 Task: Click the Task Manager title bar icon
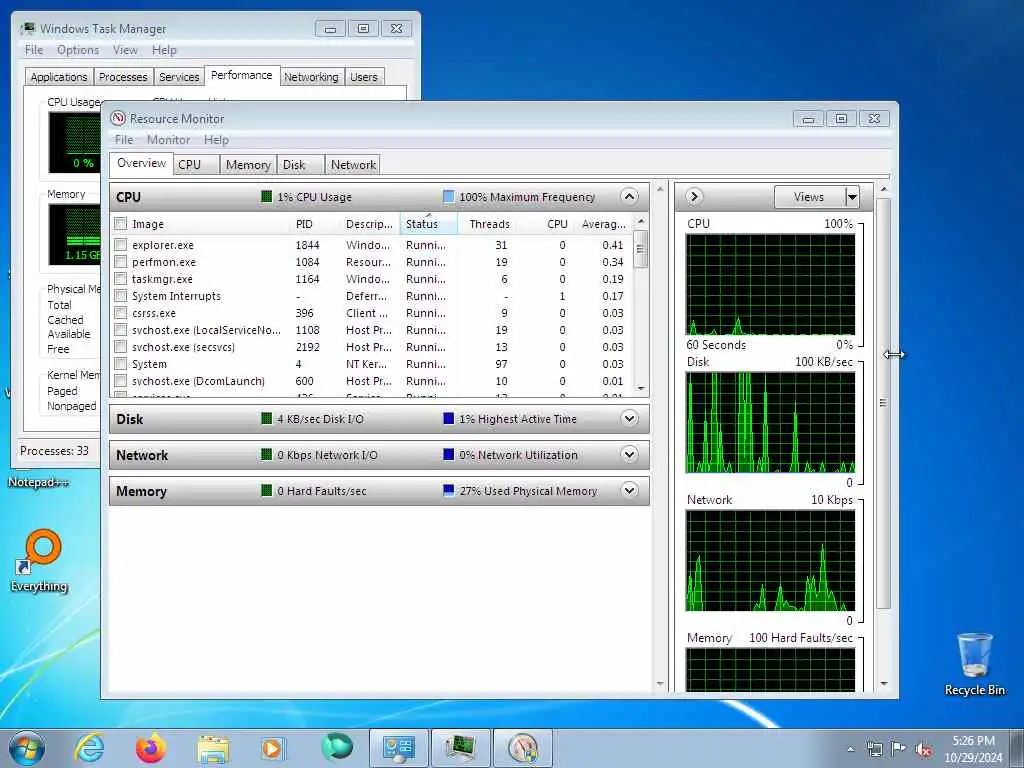28,29
